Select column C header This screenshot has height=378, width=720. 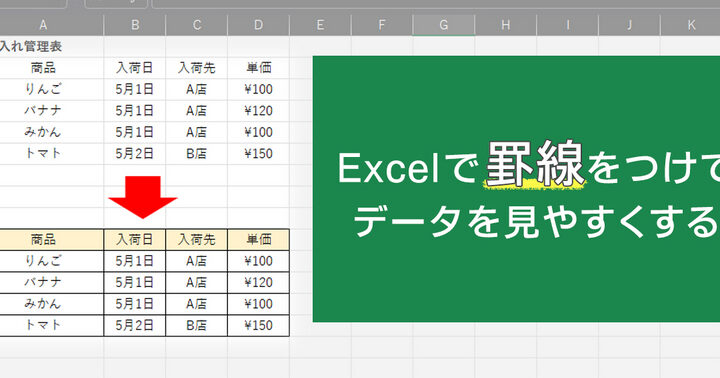click(x=197, y=25)
